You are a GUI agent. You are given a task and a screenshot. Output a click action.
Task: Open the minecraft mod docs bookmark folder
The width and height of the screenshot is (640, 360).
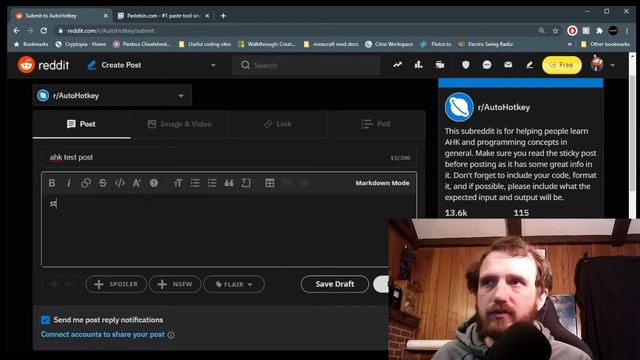click(x=331, y=44)
